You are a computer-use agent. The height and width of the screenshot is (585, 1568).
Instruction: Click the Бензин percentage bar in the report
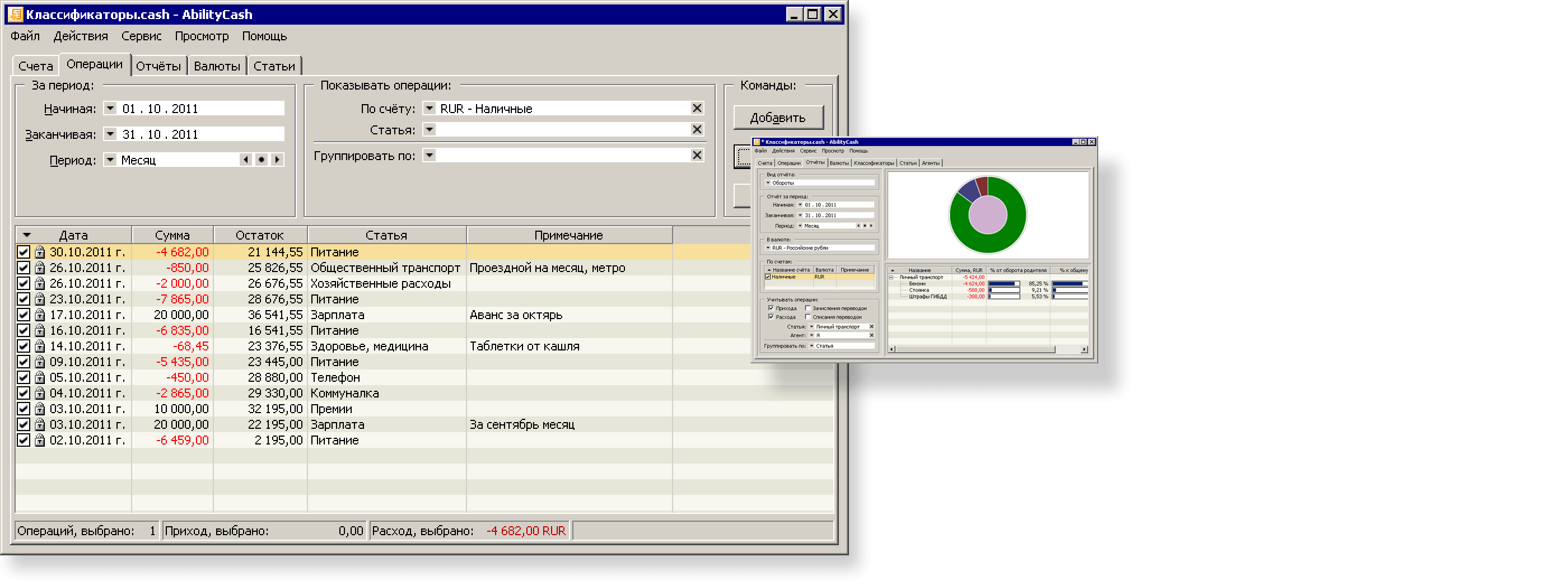1004,284
